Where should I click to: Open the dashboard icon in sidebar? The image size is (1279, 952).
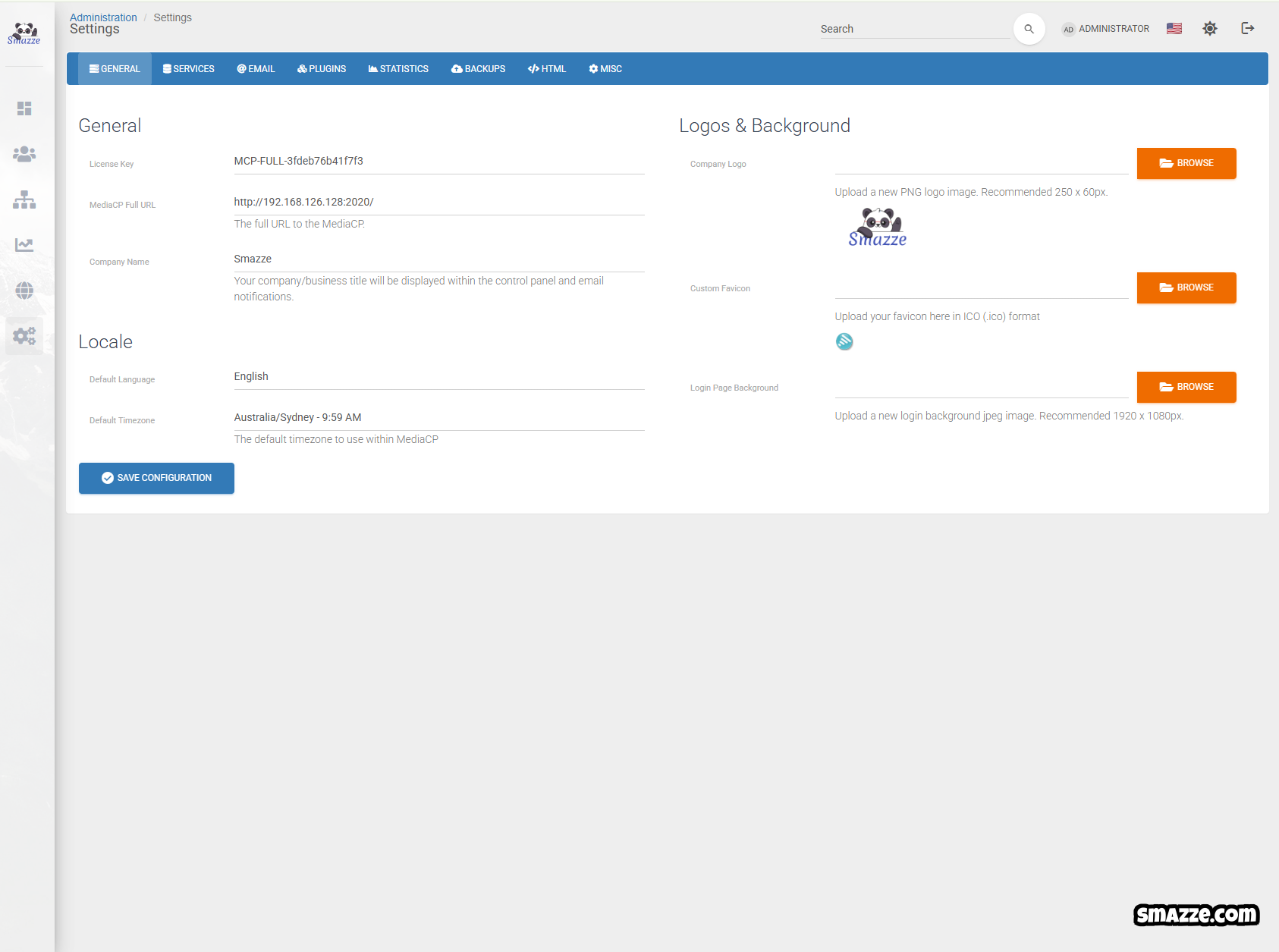tap(24, 108)
